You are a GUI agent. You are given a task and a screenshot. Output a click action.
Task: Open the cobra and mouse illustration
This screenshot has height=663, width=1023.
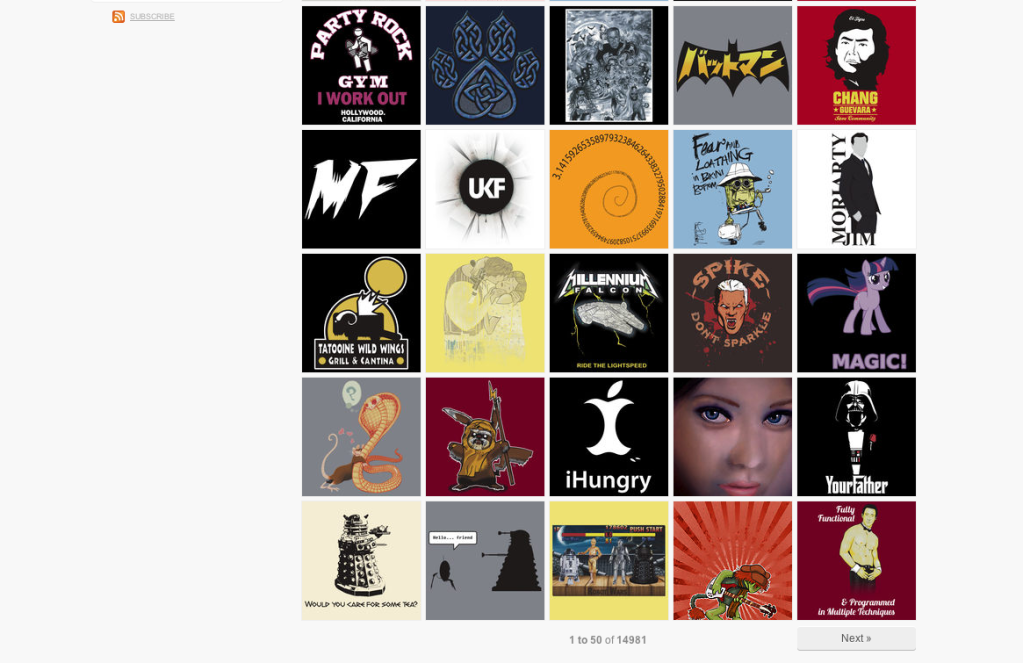click(361, 437)
